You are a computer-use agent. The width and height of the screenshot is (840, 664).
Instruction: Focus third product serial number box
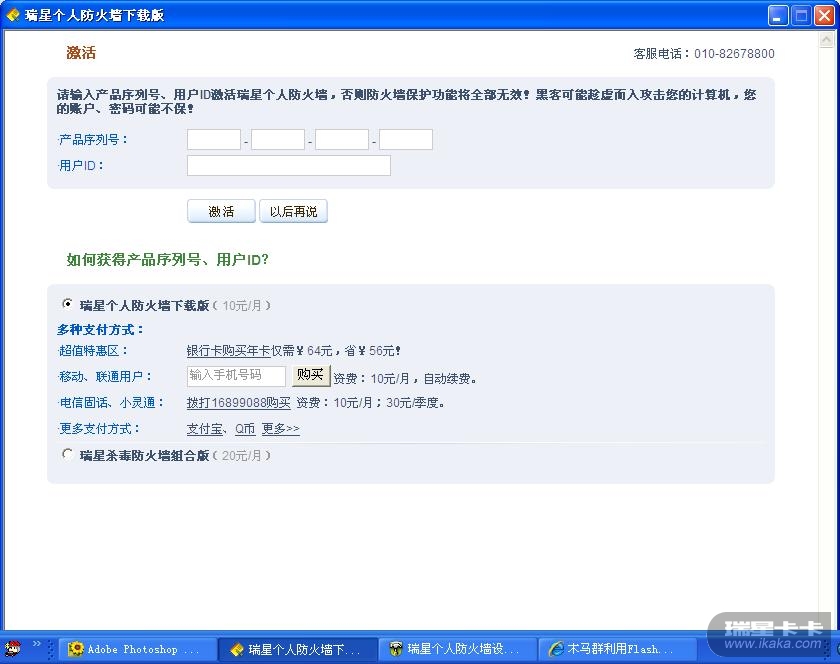pyautogui.click(x=342, y=139)
